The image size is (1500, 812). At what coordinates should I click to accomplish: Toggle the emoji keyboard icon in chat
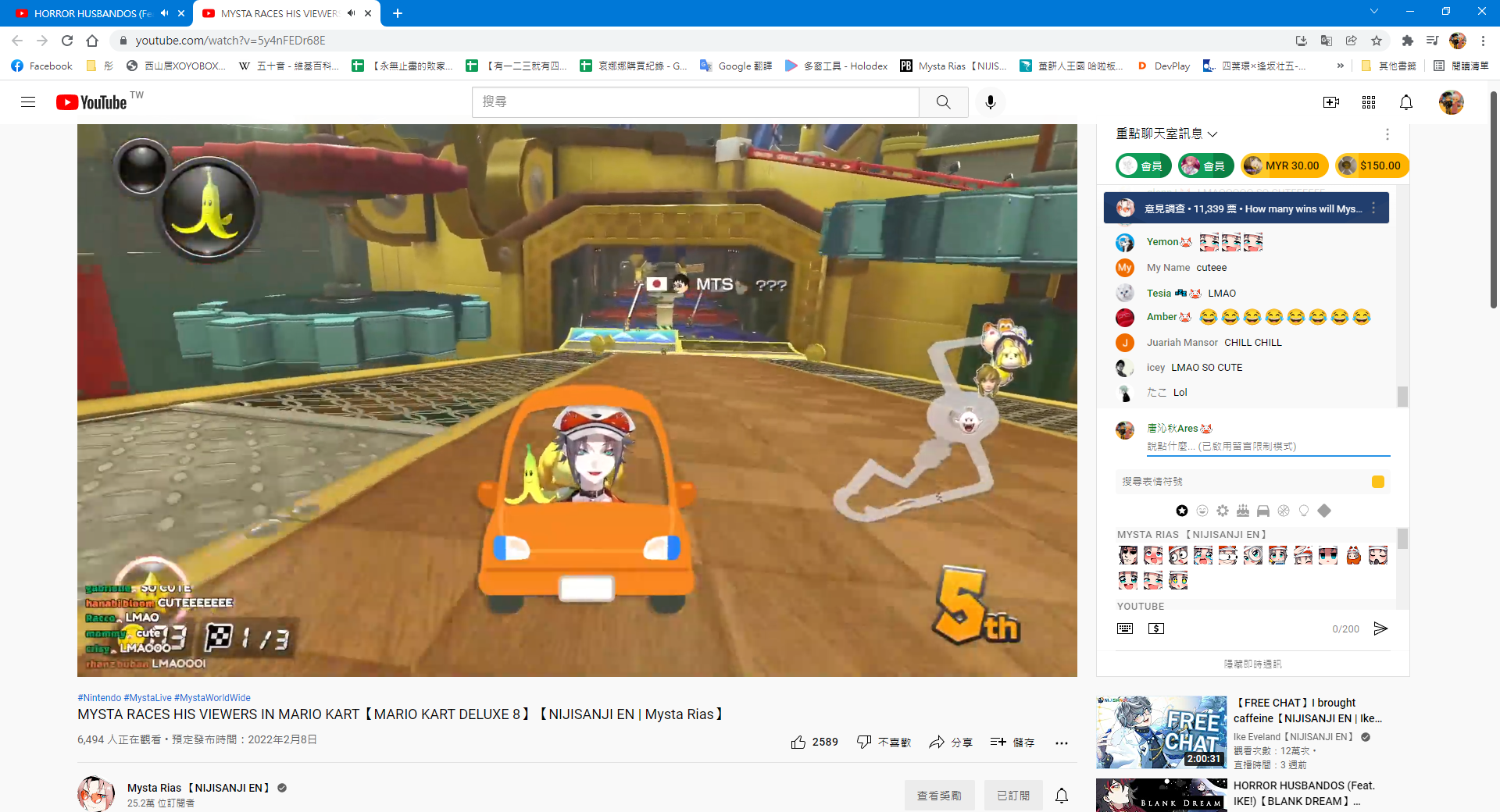[x=1125, y=629]
